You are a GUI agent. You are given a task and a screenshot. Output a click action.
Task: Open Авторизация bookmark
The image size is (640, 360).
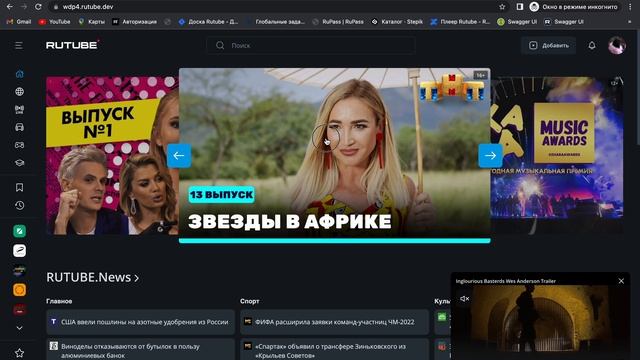pyautogui.click(x=135, y=22)
